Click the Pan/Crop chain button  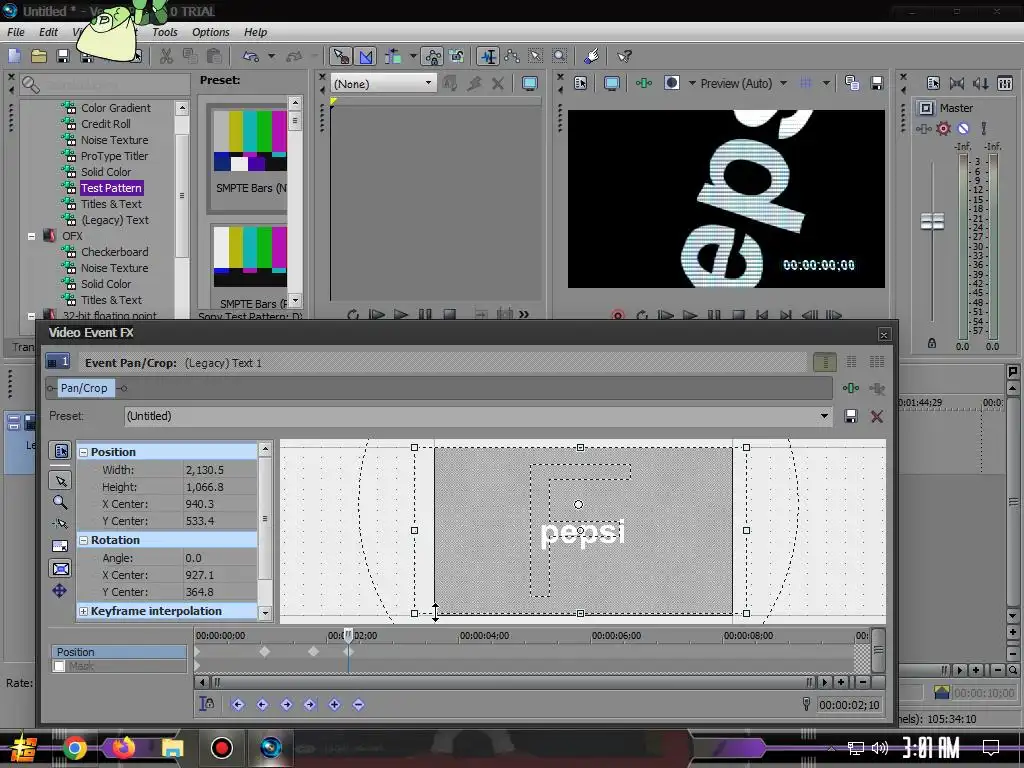tap(84, 388)
